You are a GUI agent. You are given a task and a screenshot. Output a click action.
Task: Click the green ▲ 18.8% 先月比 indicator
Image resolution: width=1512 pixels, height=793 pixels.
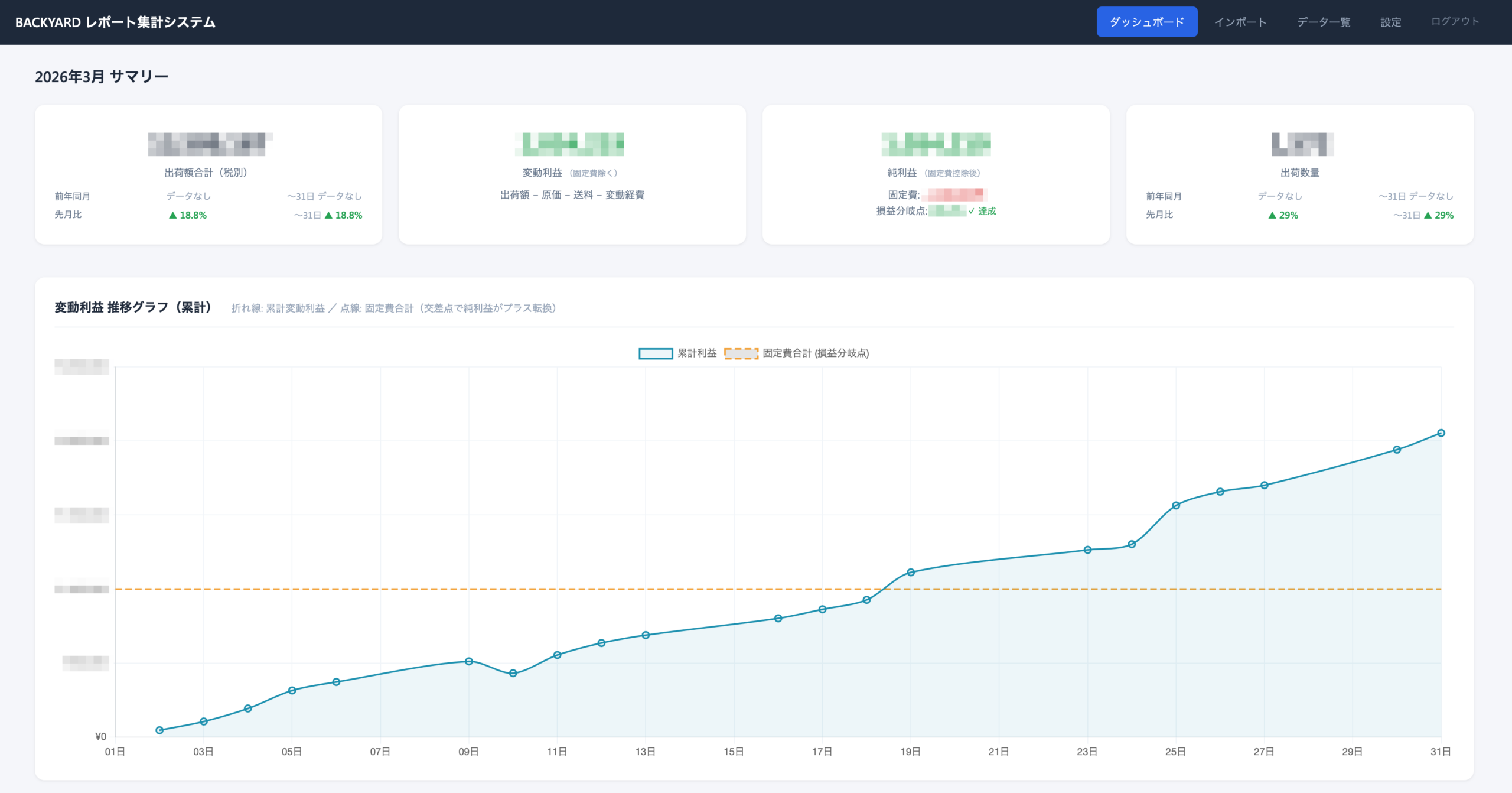coord(188,215)
